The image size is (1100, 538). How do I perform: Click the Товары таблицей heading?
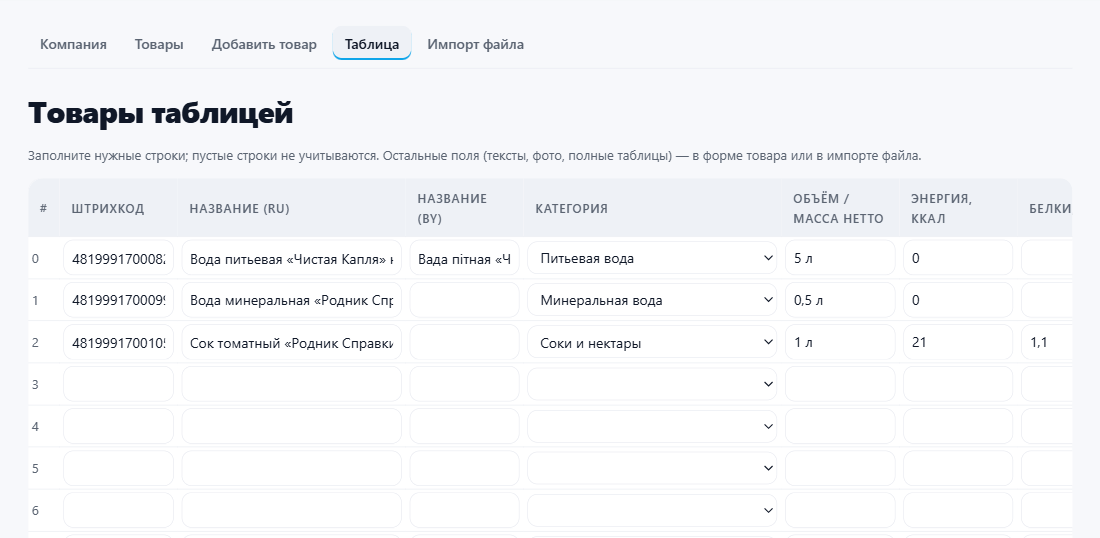click(x=161, y=113)
